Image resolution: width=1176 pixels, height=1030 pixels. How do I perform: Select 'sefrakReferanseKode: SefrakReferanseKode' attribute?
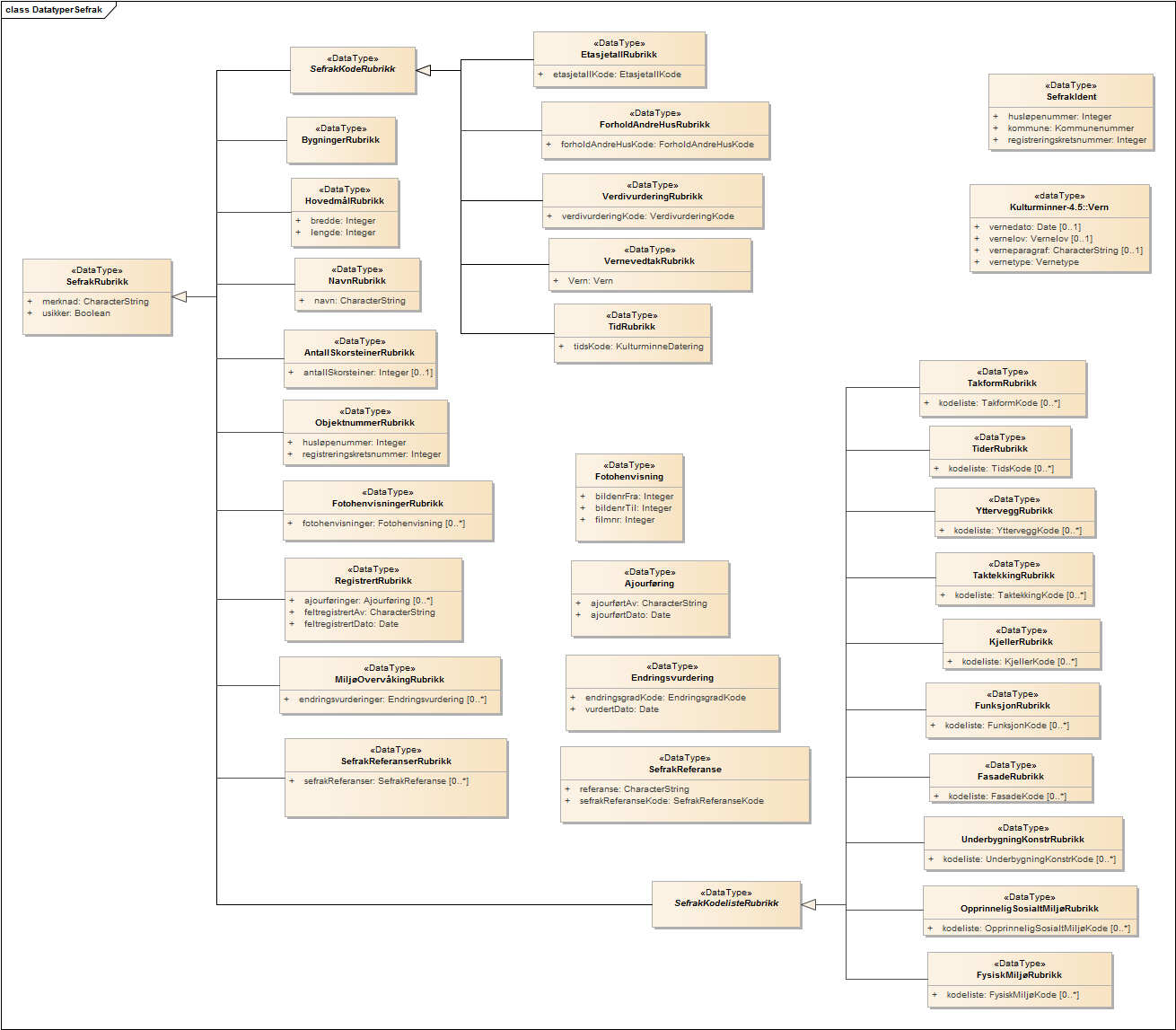coord(671,801)
